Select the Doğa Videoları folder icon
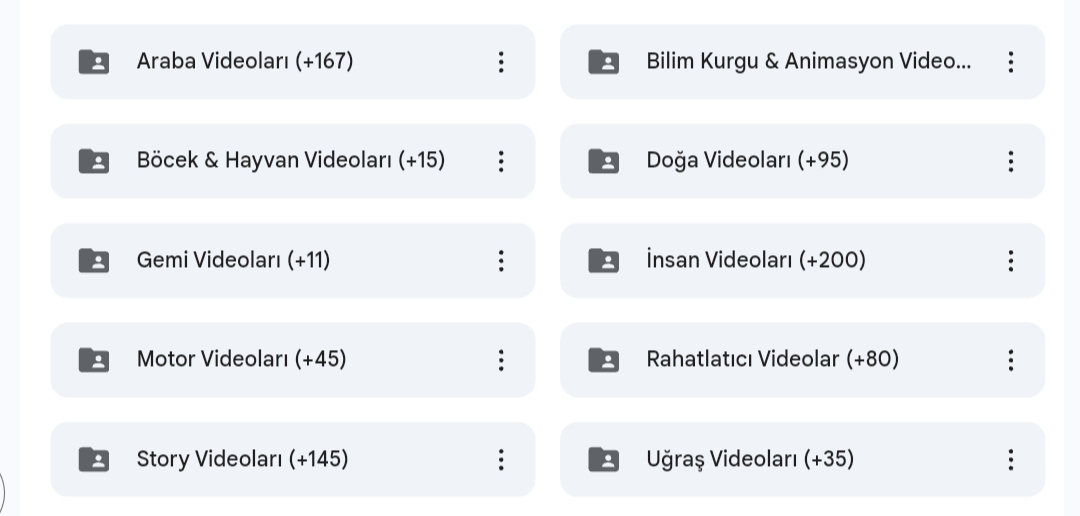 (603, 161)
